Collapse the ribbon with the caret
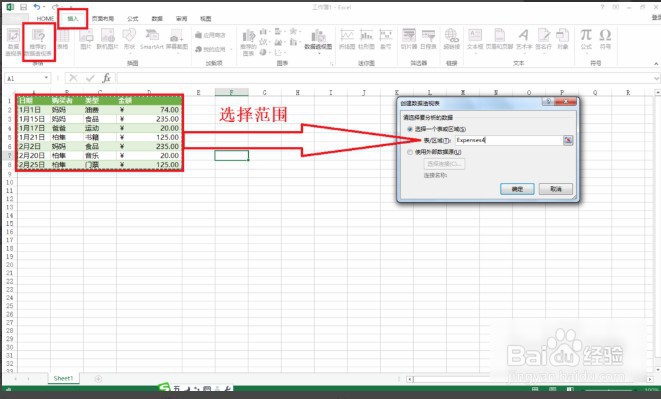Image resolution: width=661 pixels, height=399 pixels. pos(656,64)
